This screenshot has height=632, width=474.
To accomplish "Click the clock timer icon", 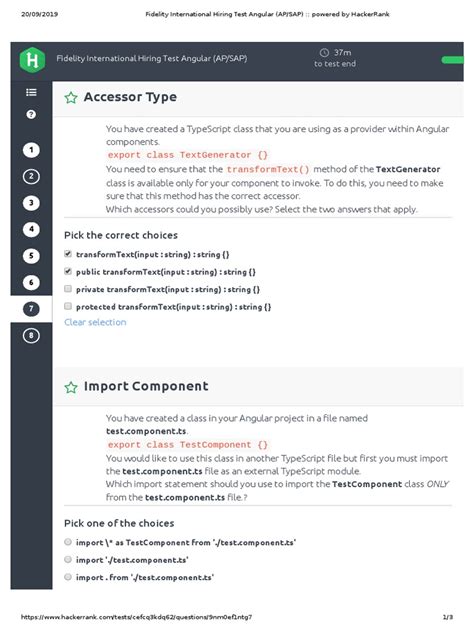I will pyautogui.click(x=324, y=52).
